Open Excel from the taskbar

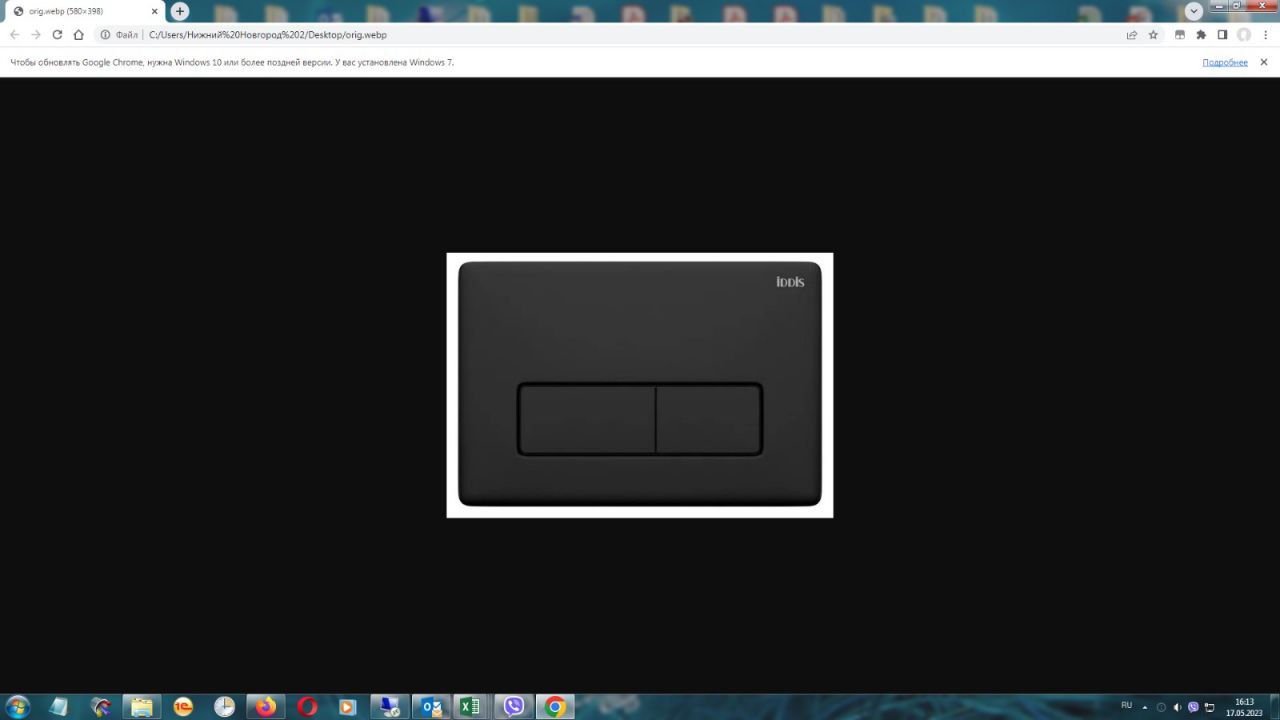470,707
